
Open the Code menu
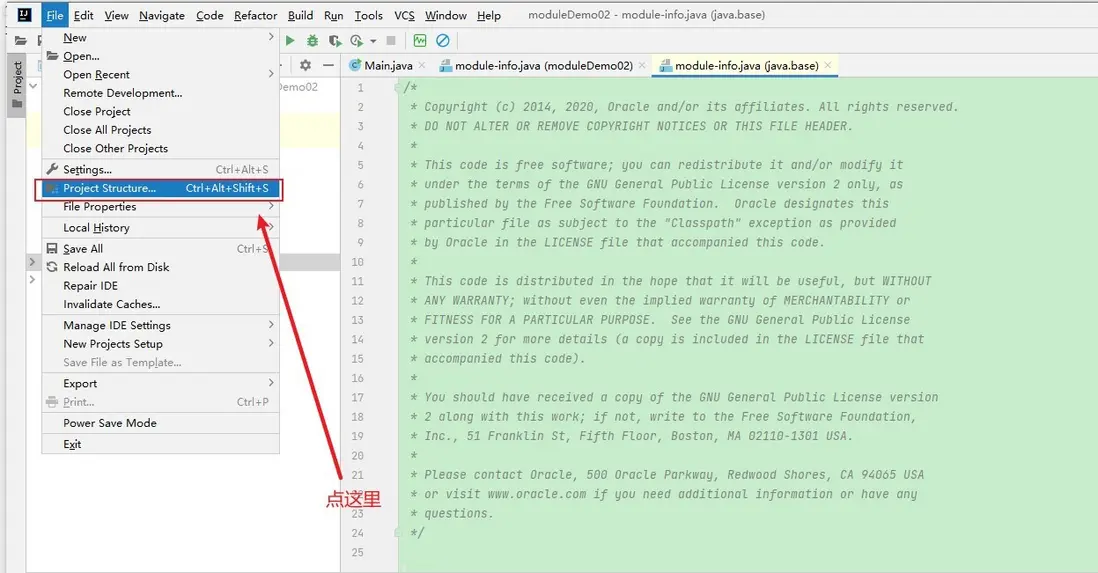[x=209, y=15]
